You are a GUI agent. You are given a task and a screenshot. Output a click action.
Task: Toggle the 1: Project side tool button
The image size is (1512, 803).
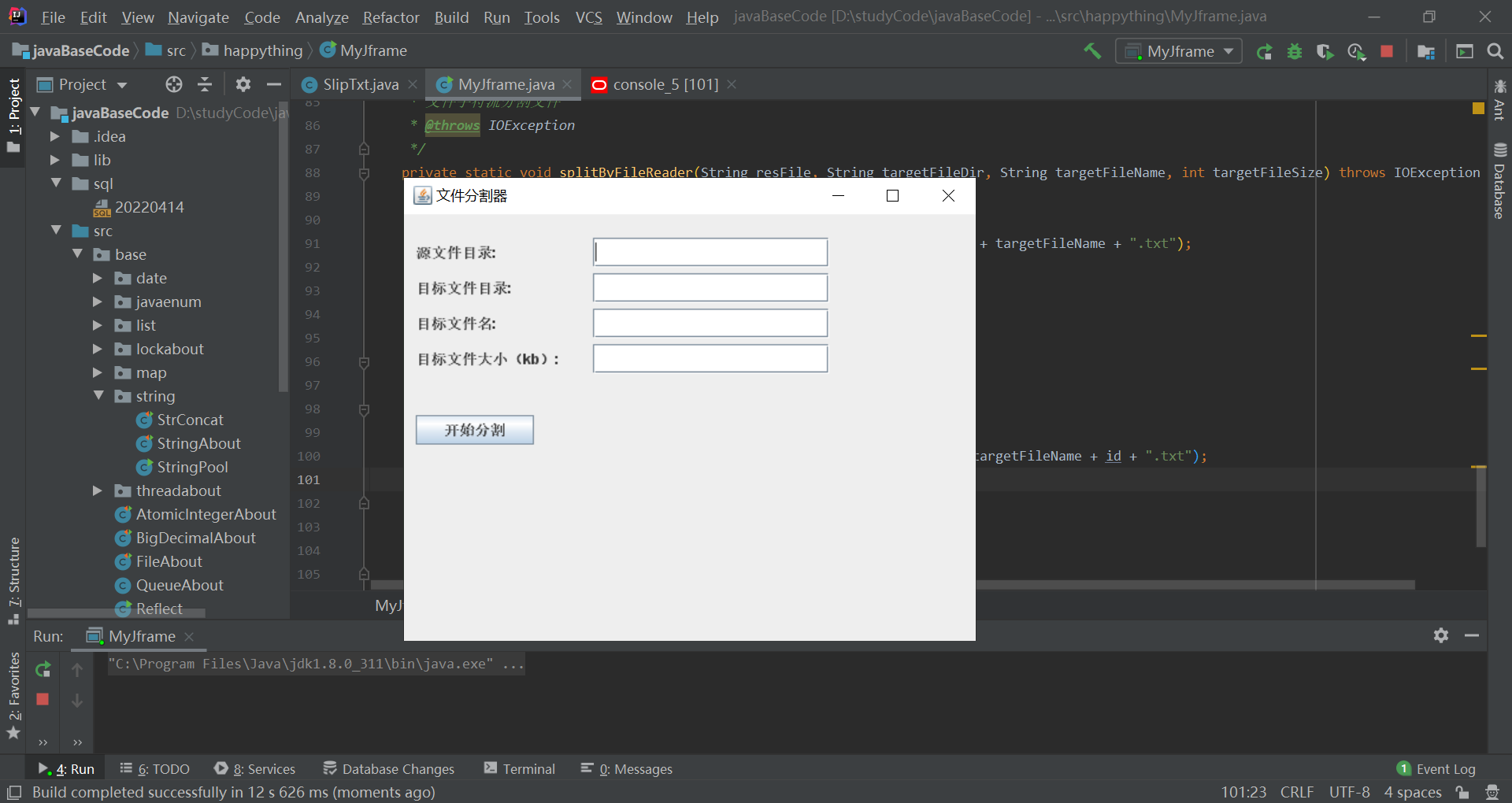pyautogui.click(x=13, y=116)
